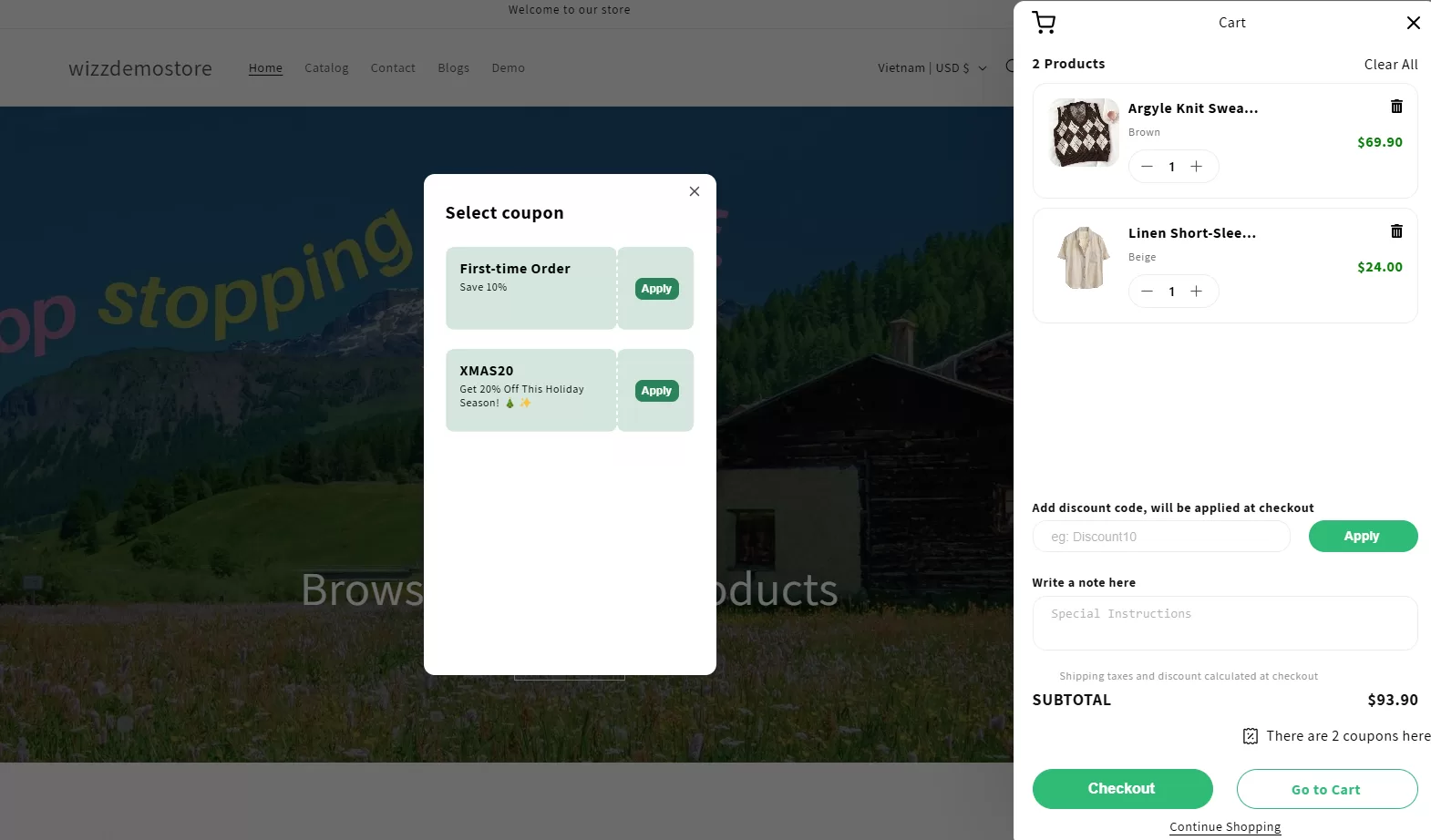The height and width of the screenshot is (840, 1431).
Task: Click the $69.90 price of Argyle sweater
Action: tap(1380, 142)
